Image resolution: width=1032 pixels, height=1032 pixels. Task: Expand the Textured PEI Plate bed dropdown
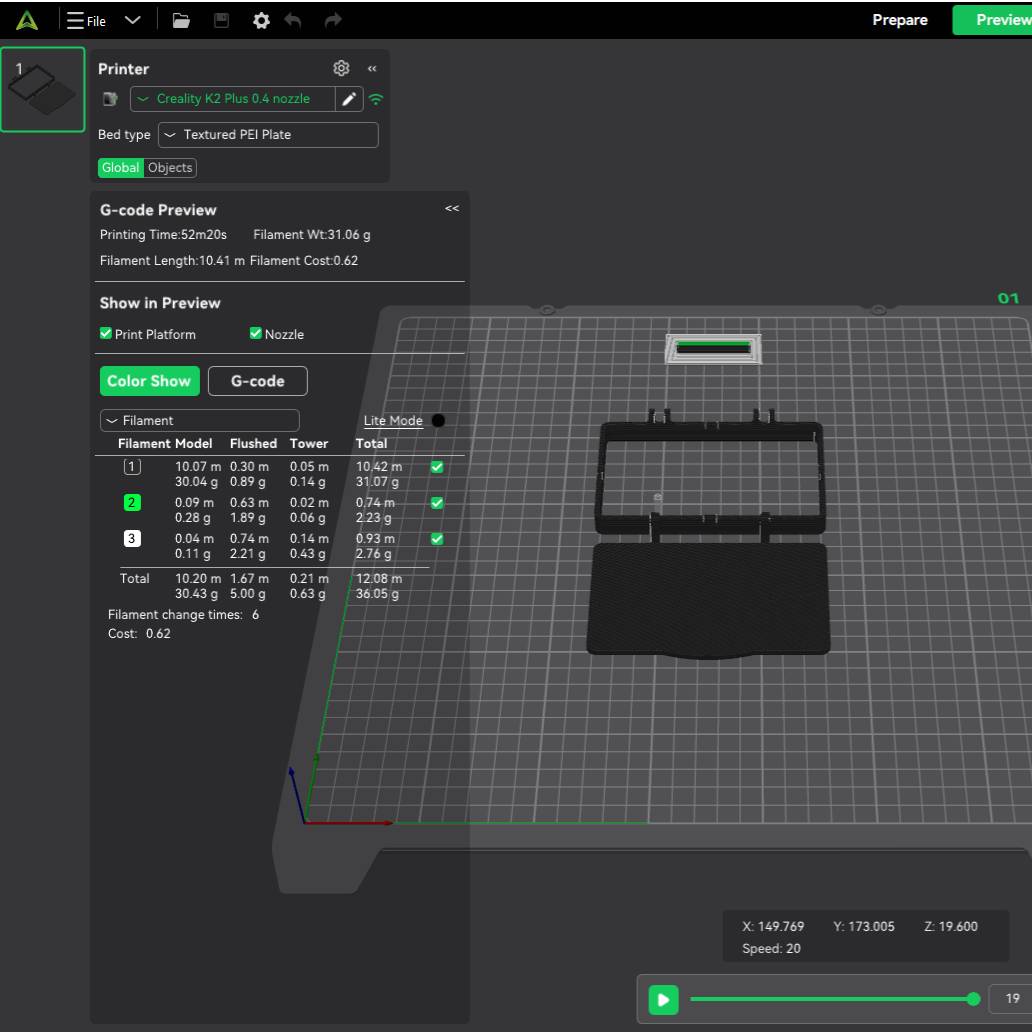coord(268,135)
